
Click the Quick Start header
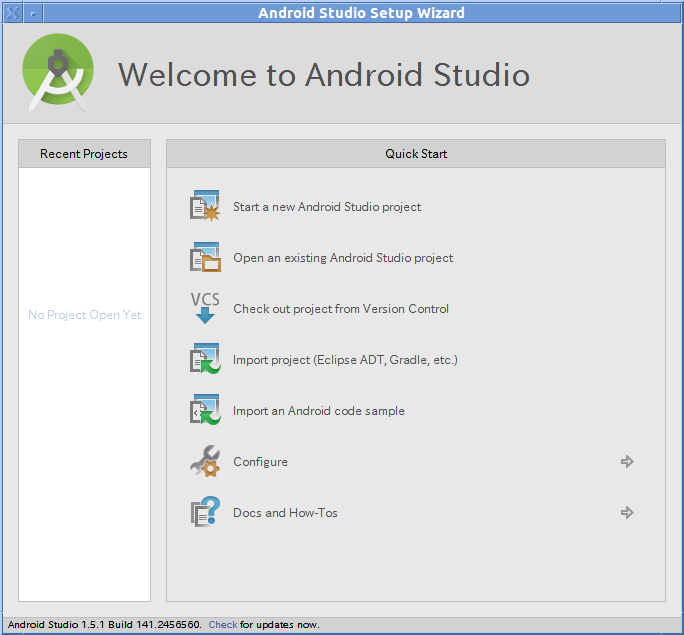[x=416, y=154]
